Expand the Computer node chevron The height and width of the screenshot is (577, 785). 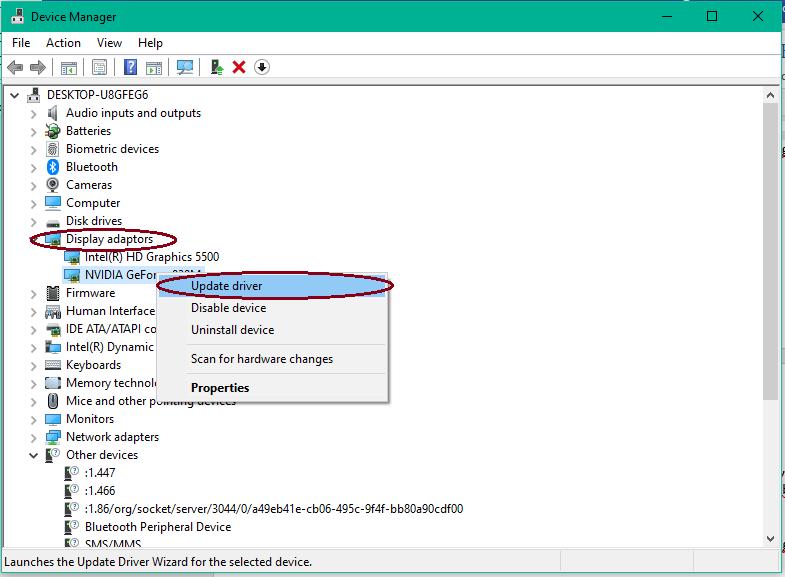(x=33, y=204)
